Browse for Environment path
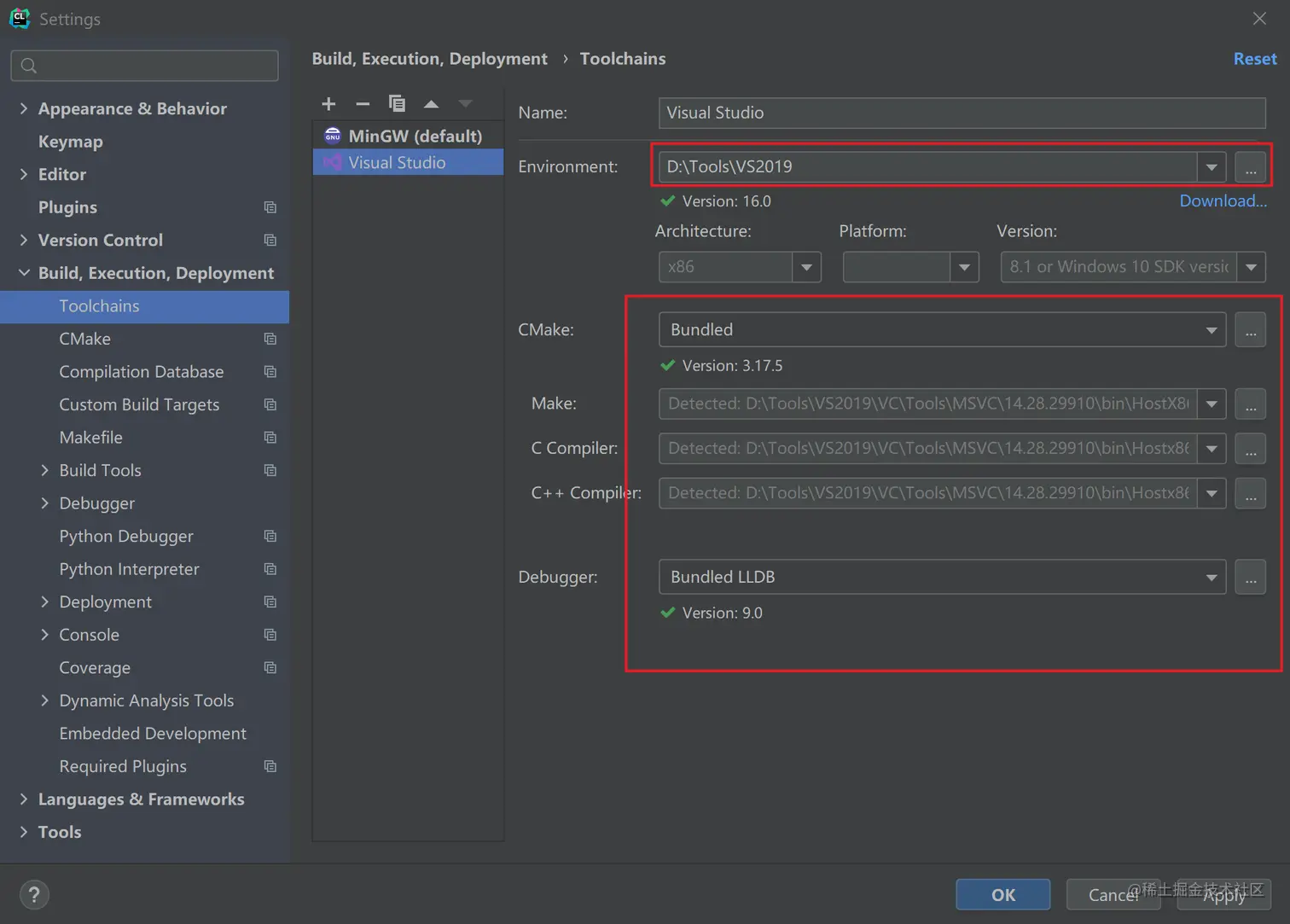 tap(1250, 167)
